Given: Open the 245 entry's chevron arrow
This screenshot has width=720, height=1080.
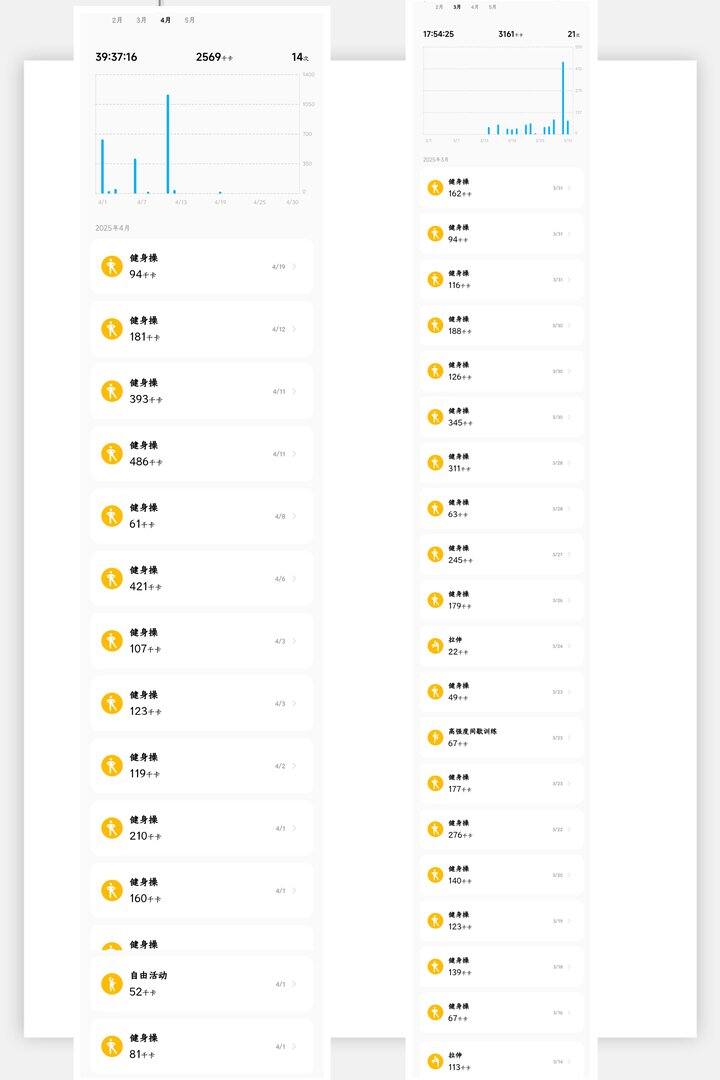Looking at the screenshot, I should pos(569,554).
